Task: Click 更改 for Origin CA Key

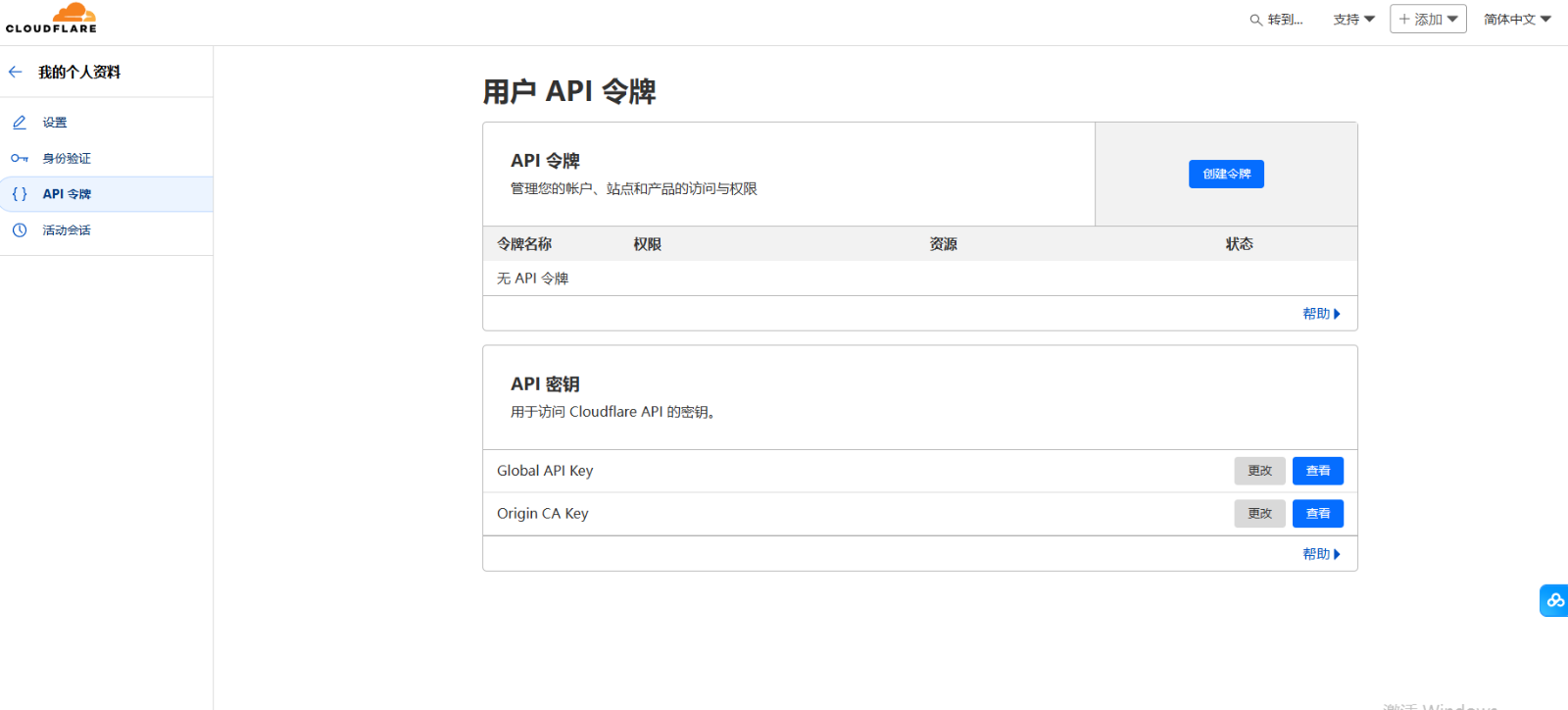Action: [1259, 513]
